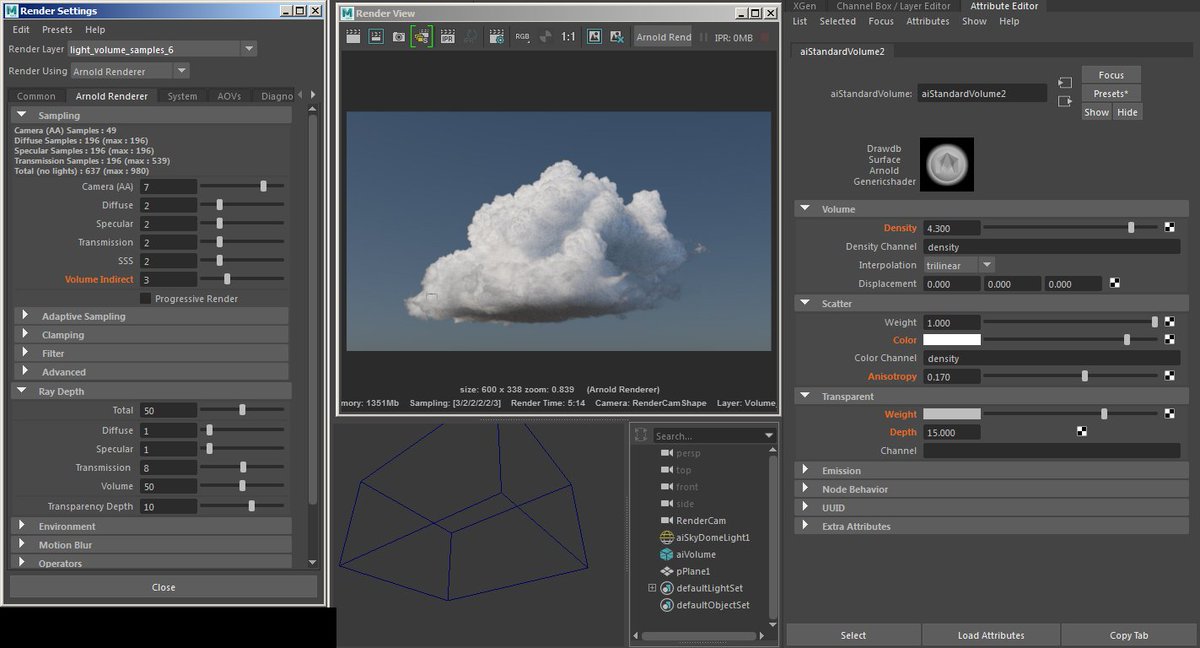Viewport: 1200px width, 648px height.
Task: Open render settings via the clapperboard gear icon
Action: coord(497,37)
